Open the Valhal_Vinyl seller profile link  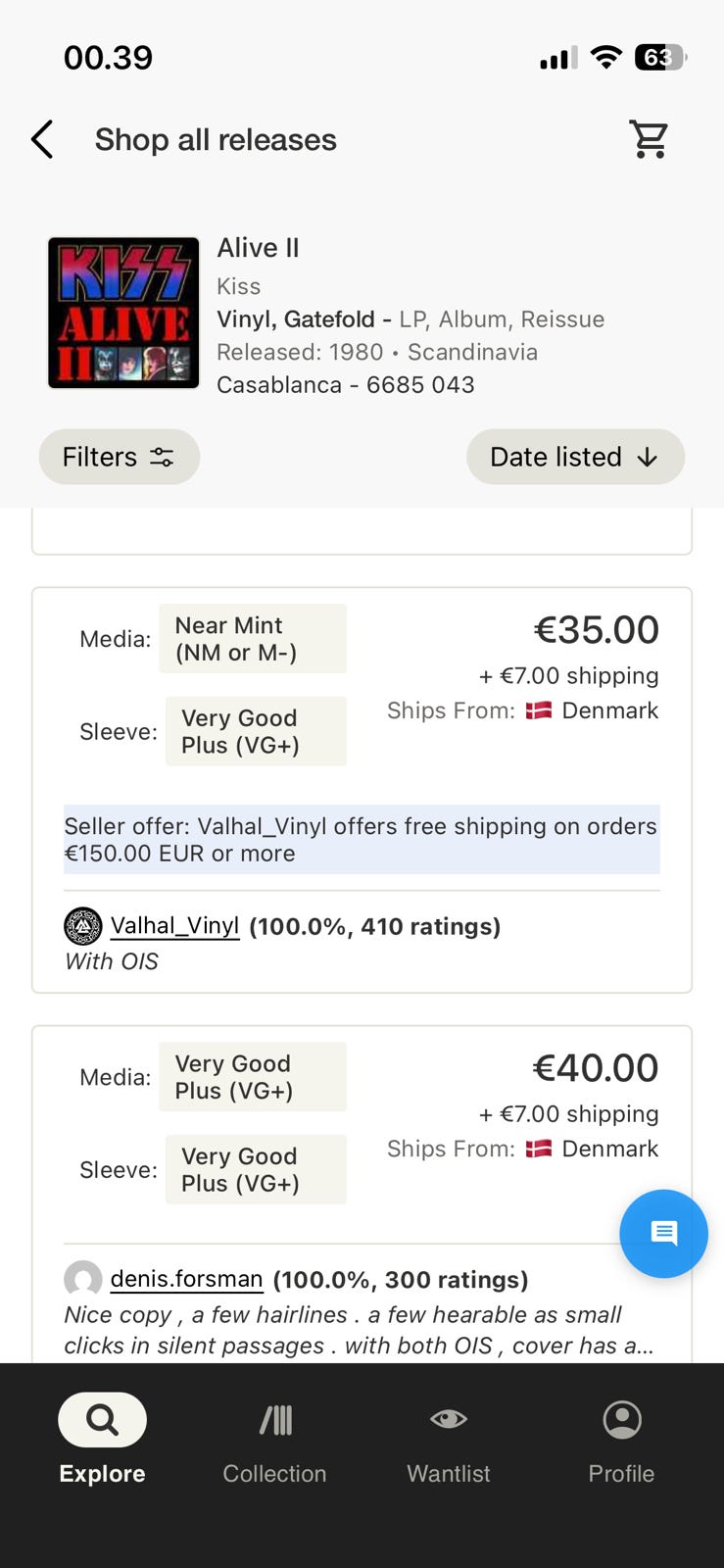pyautogui.click(x=174, y=925)
